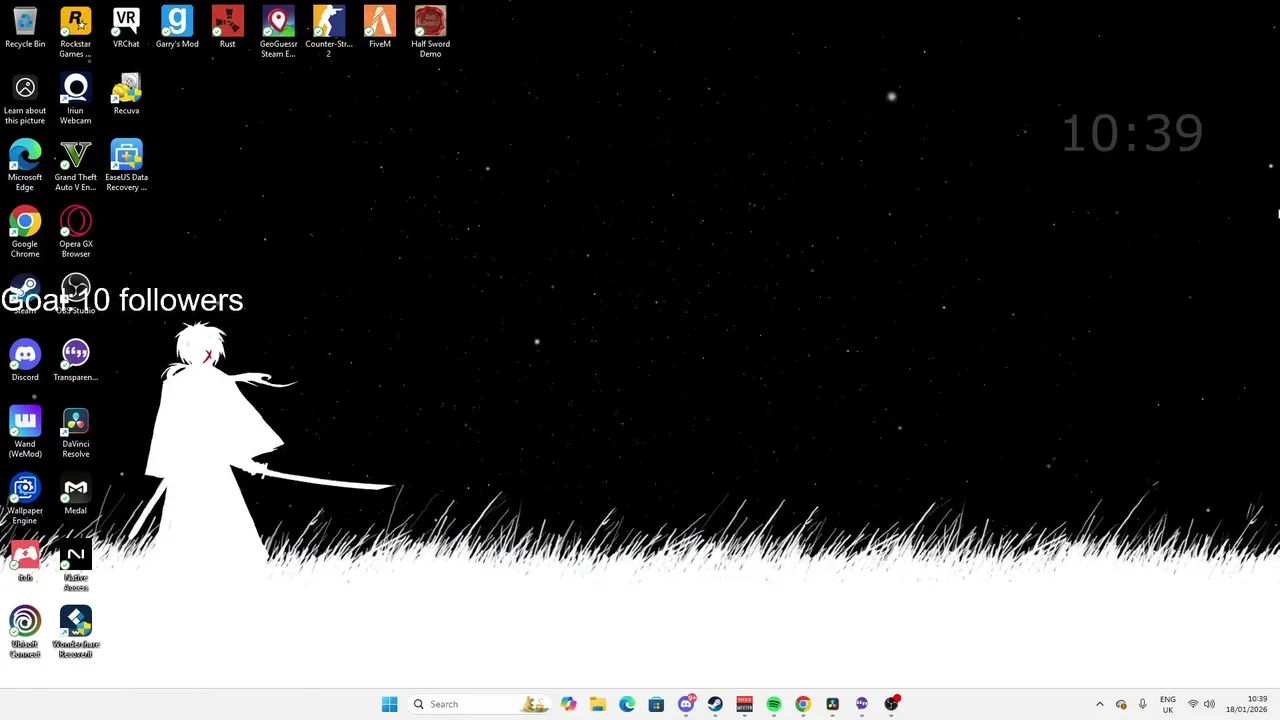Select the Discord desktop shortcut
Viewport: 1280px width, 720px height.
coord(25,360)
